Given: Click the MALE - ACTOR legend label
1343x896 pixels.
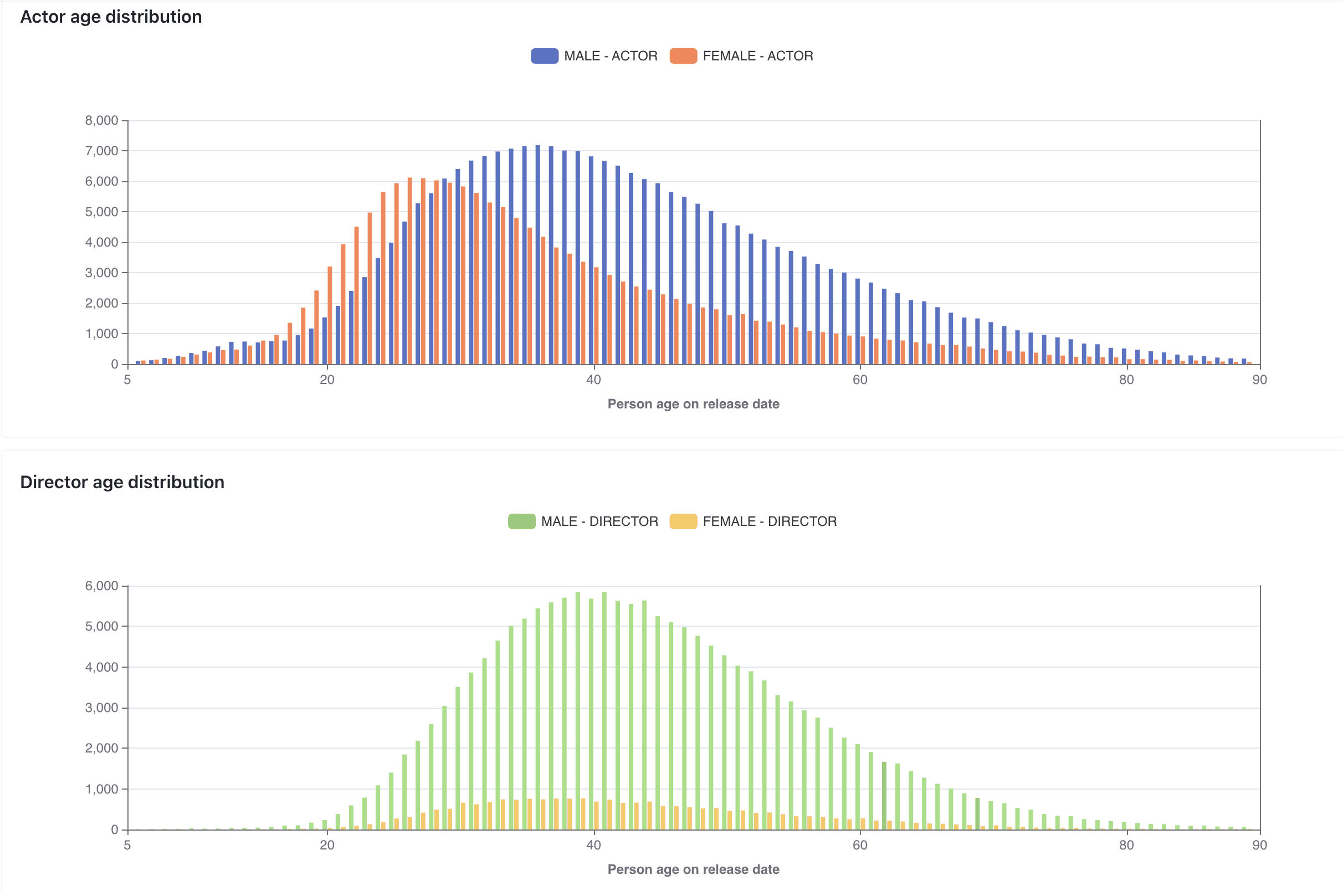Looking at the screenshot, I should coord(611,56).
